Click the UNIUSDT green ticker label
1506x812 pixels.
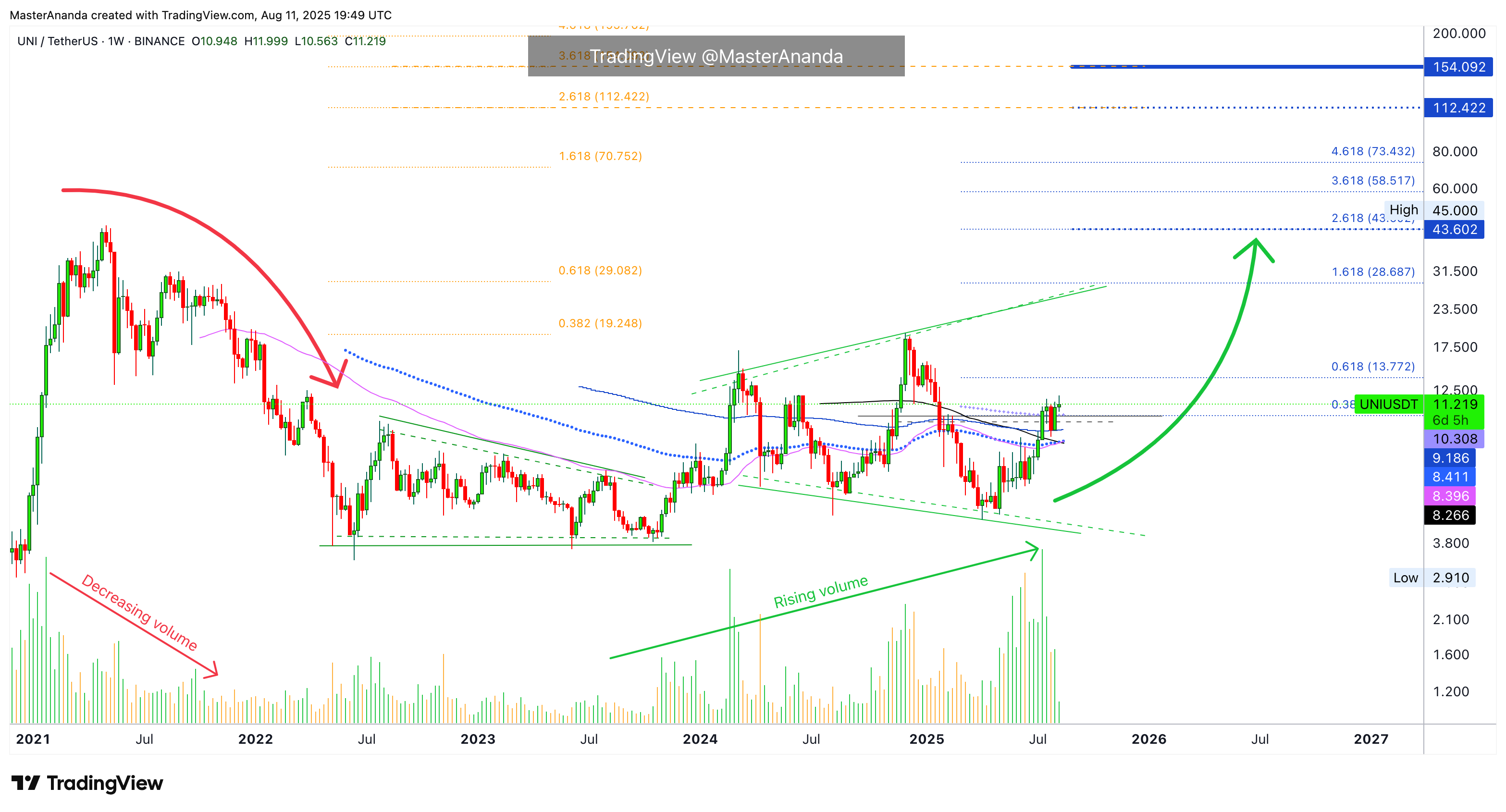coord(1388,405)
